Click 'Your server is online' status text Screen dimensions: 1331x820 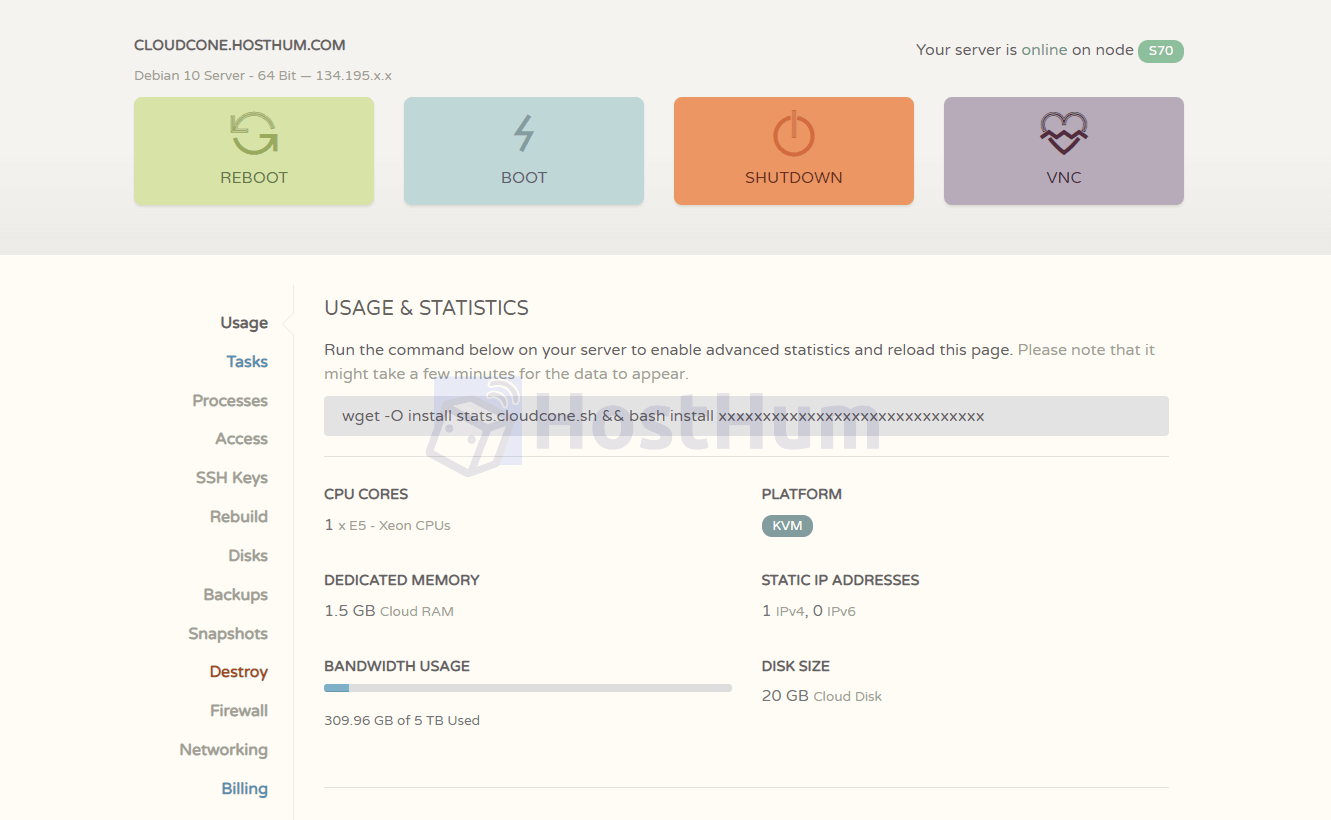point(992,50)
